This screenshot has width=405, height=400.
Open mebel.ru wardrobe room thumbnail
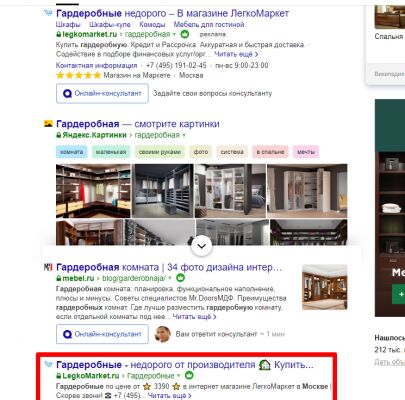point(325,287)
